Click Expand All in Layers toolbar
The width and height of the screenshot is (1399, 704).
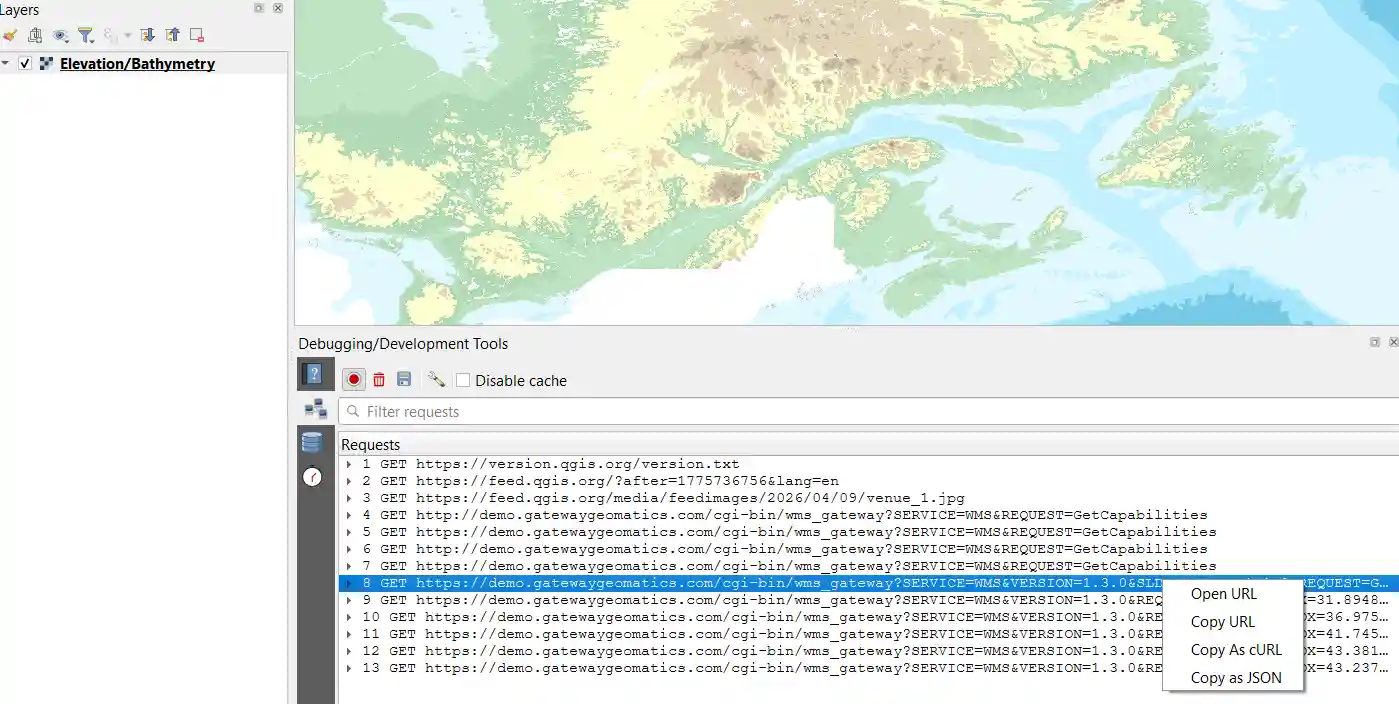[147, 35]
